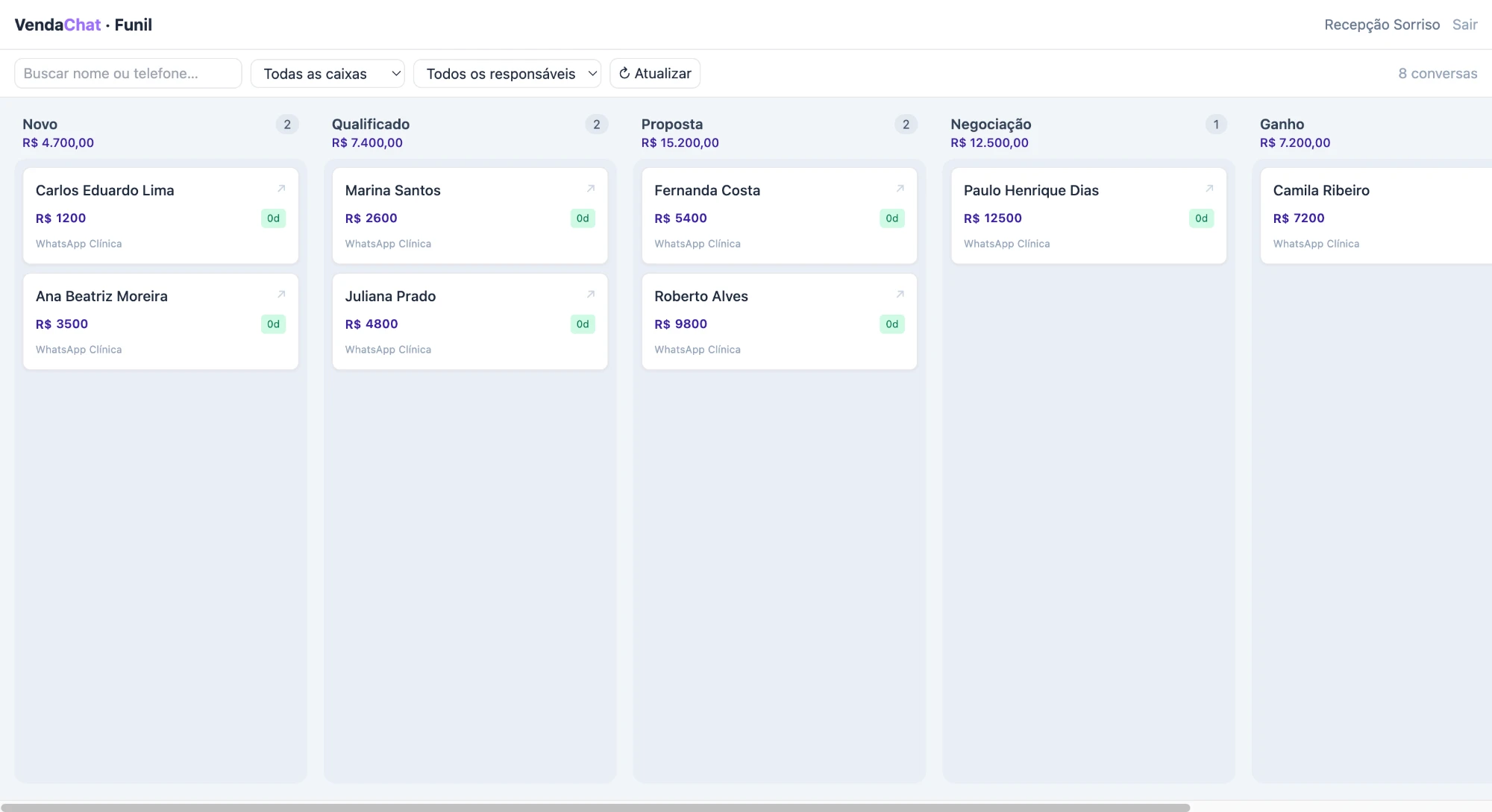
Task: Click the VendaChat logo text
Action: [57, 25]
